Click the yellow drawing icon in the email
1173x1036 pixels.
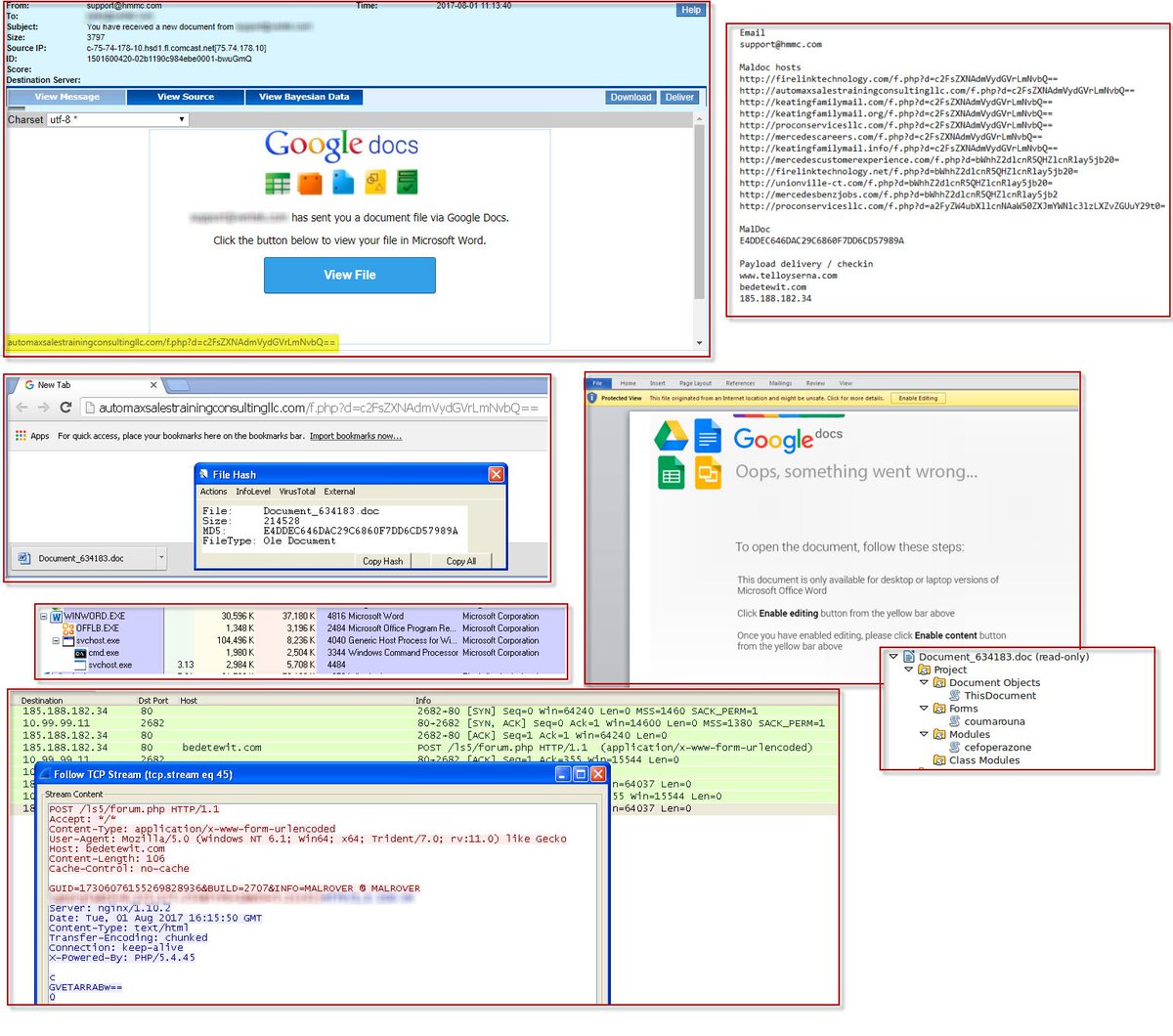pyautogui.click(x=375, y=182)
